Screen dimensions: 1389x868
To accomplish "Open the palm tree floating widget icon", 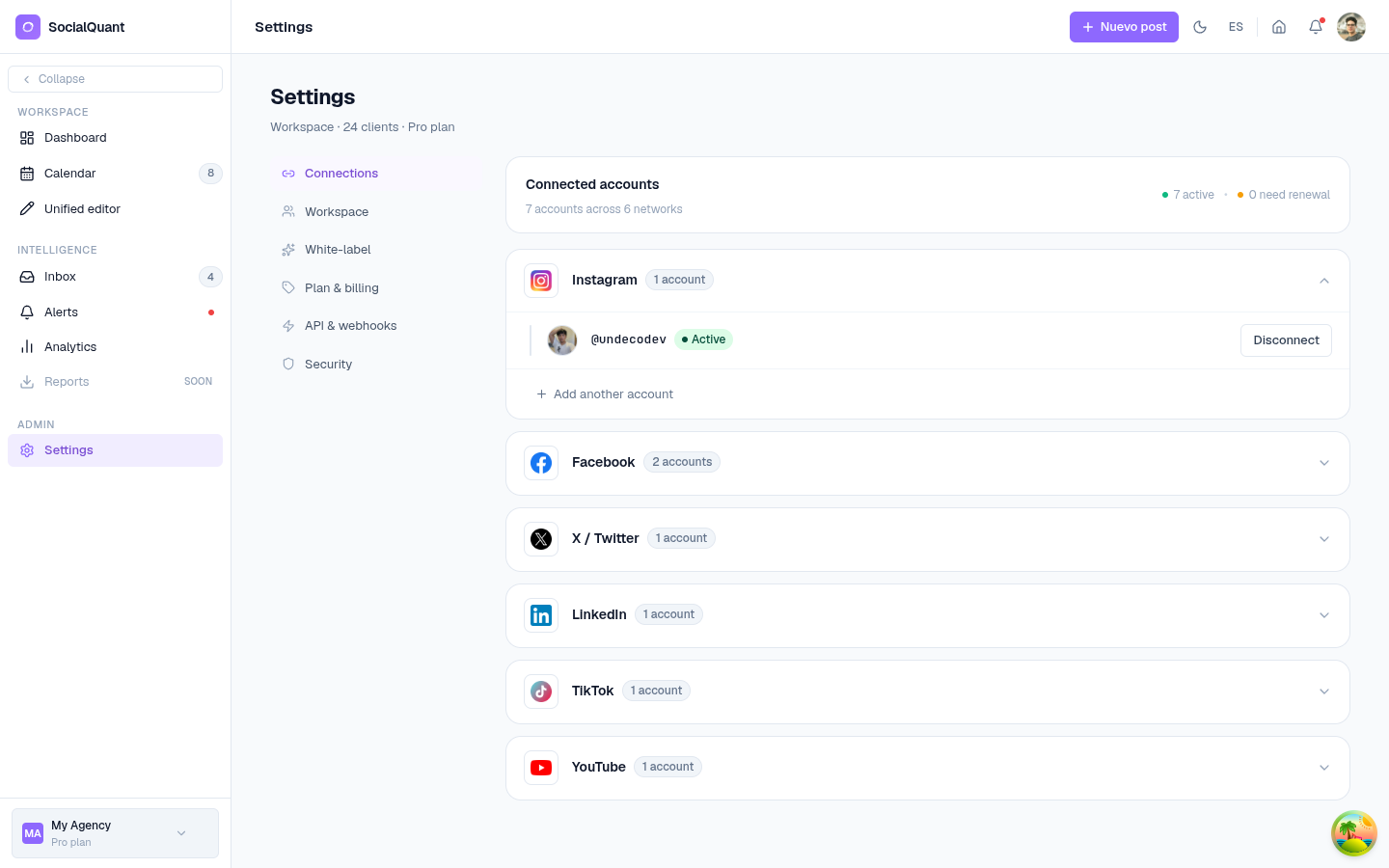I will click(x=1354, y=833).
